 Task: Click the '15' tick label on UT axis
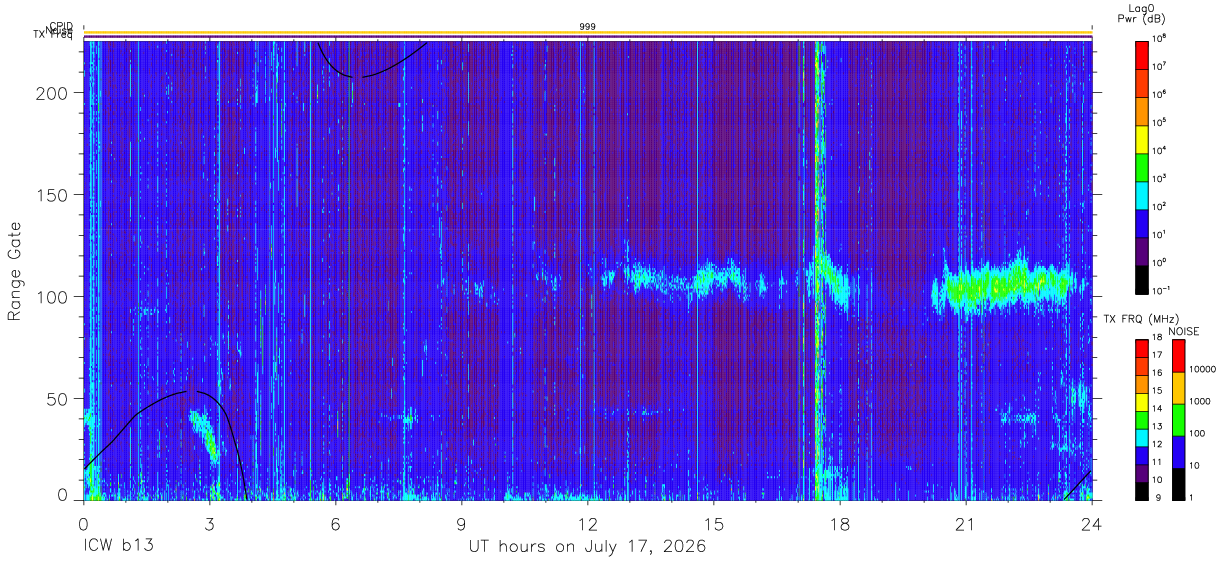713,525
